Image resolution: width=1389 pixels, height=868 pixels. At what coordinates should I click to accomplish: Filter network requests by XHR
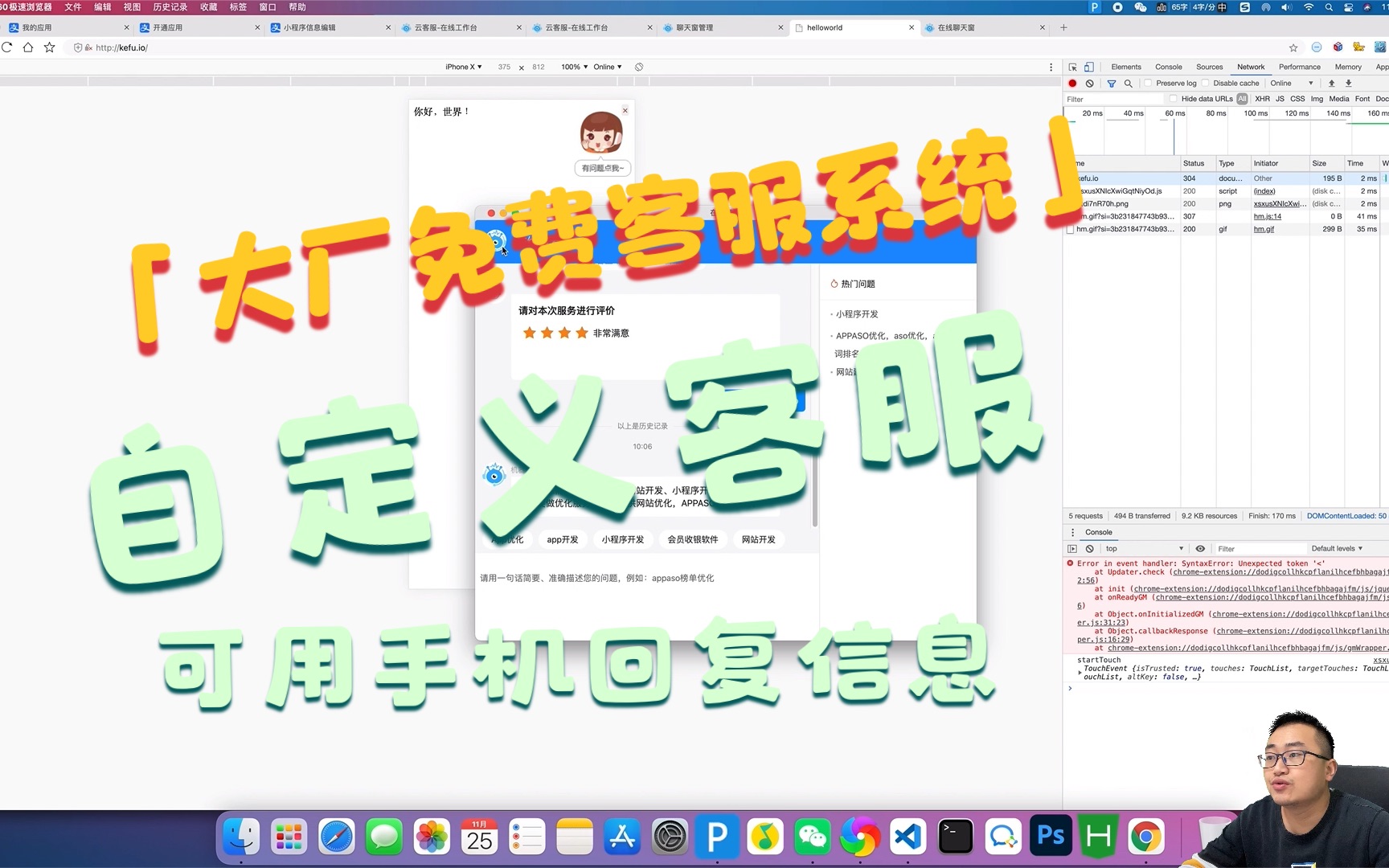(x=1263, y=99)
